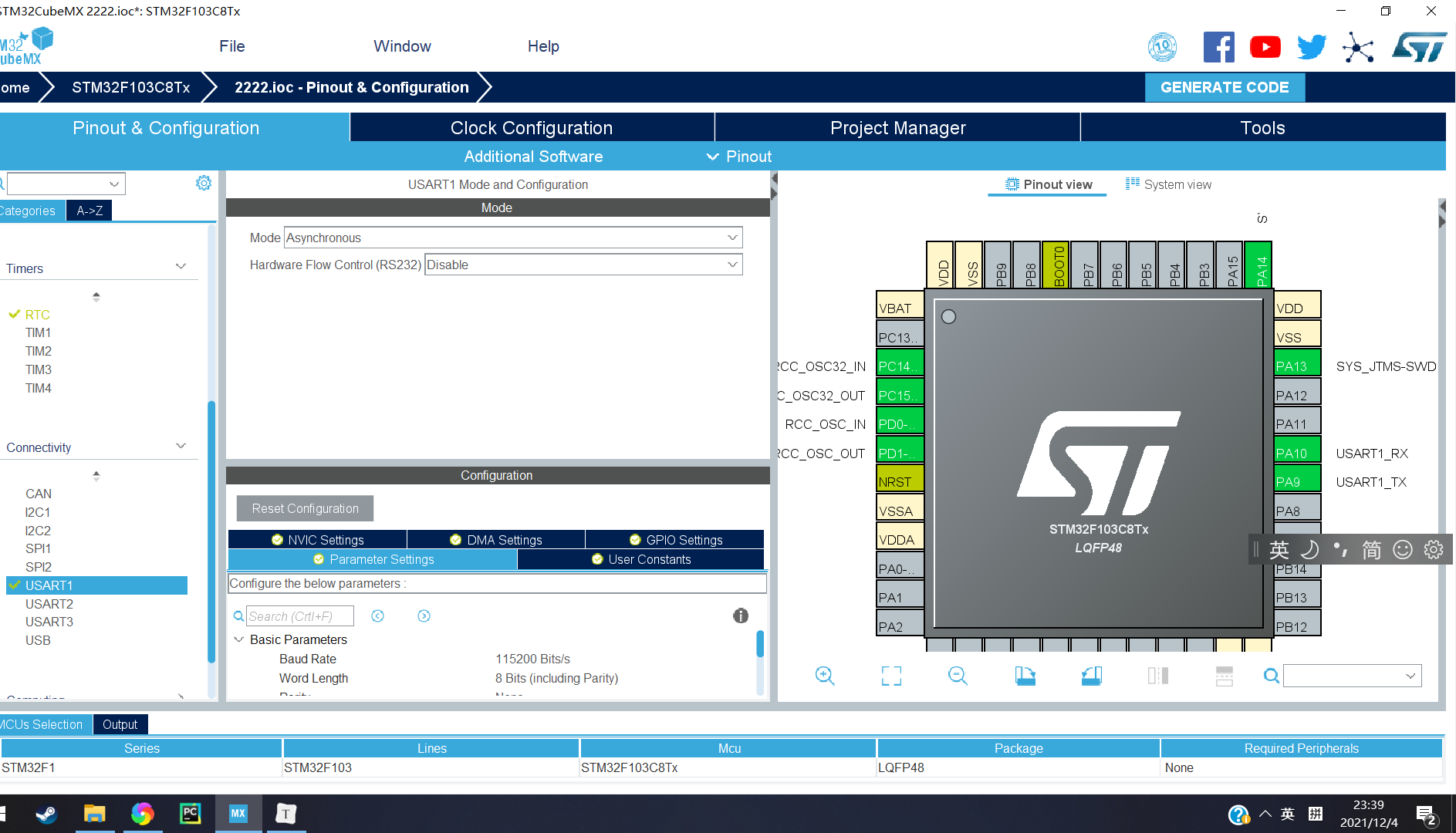Switch to Project Manager tab
This screenshot has height=833, width=1456.
(x=897, y=127)
